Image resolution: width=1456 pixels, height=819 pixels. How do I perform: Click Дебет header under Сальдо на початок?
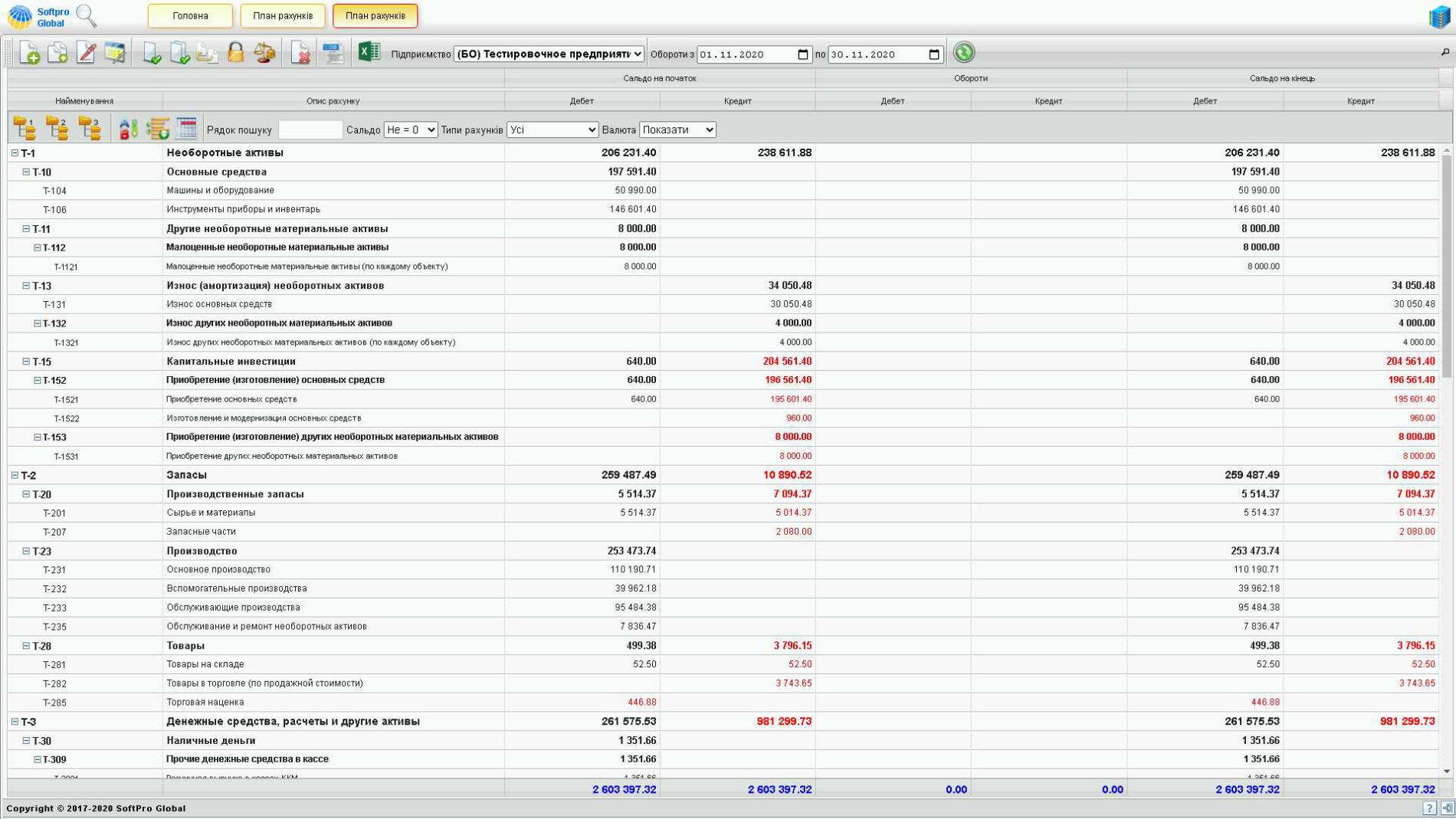point(582,101)
